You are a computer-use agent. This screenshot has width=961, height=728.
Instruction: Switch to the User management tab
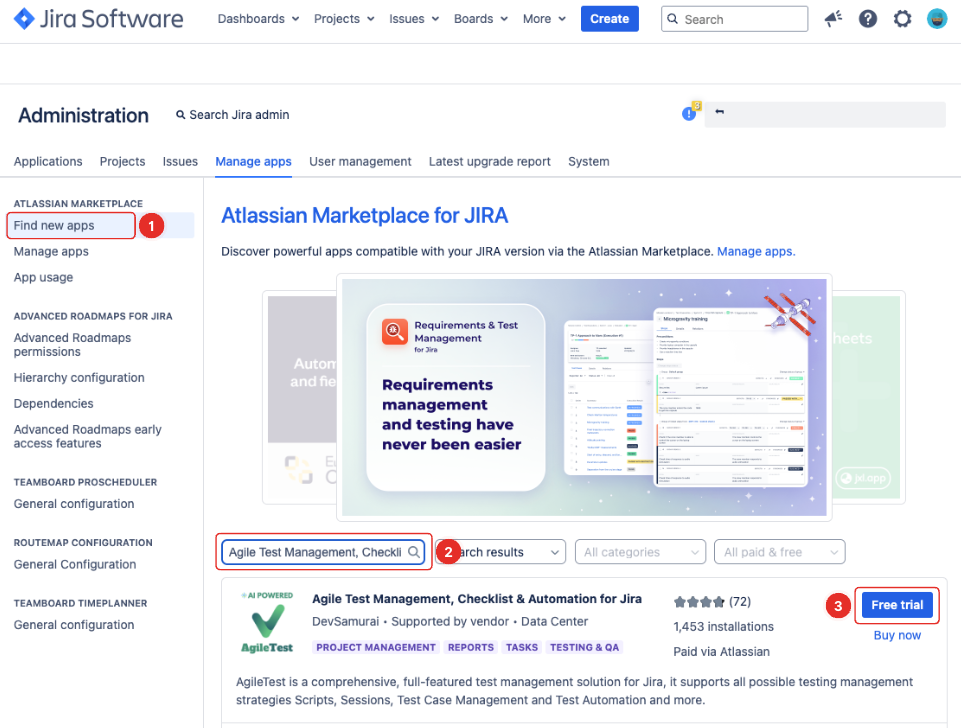tap(360, 161)
